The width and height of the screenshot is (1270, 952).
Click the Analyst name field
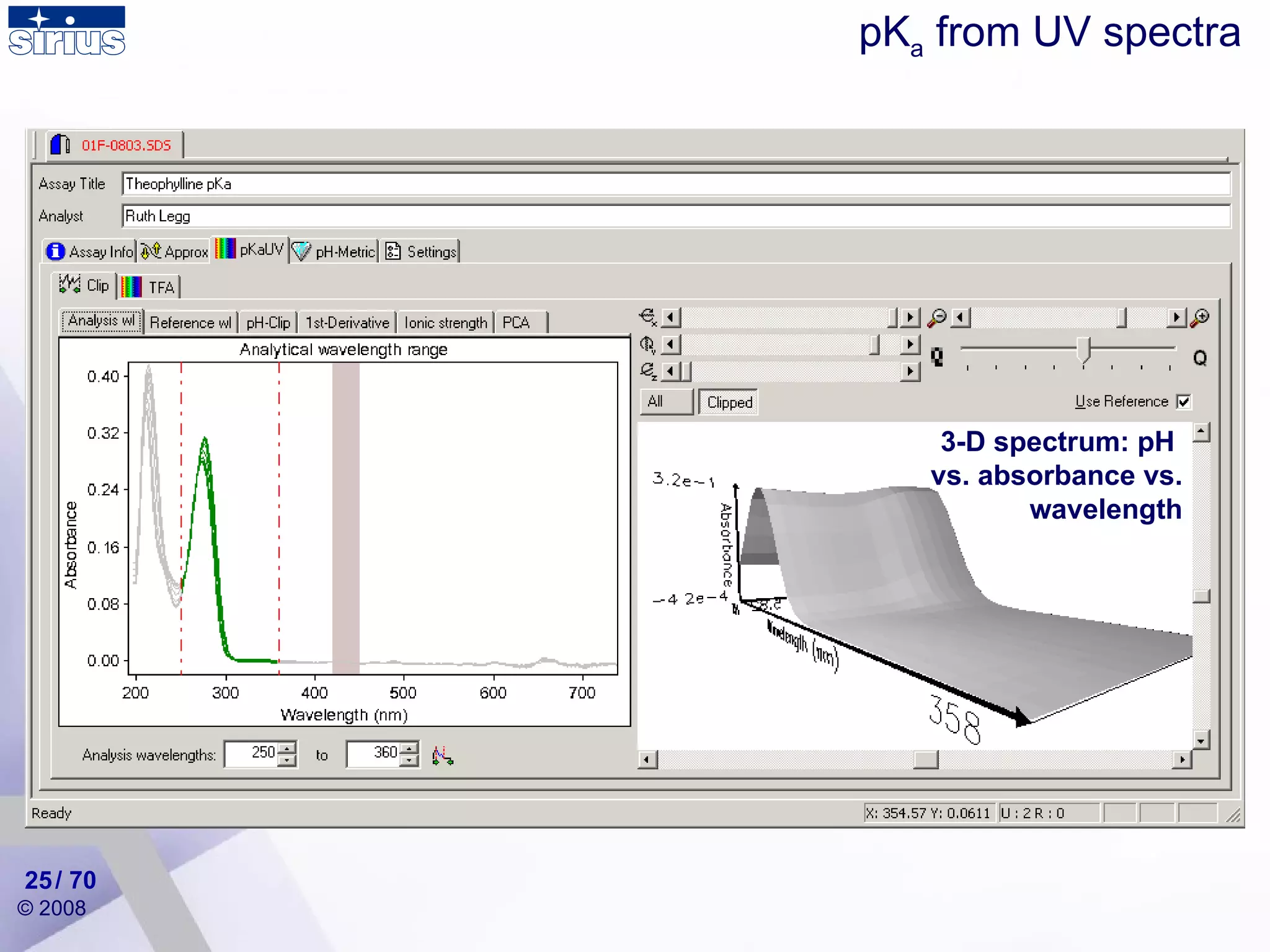(676, 216)
